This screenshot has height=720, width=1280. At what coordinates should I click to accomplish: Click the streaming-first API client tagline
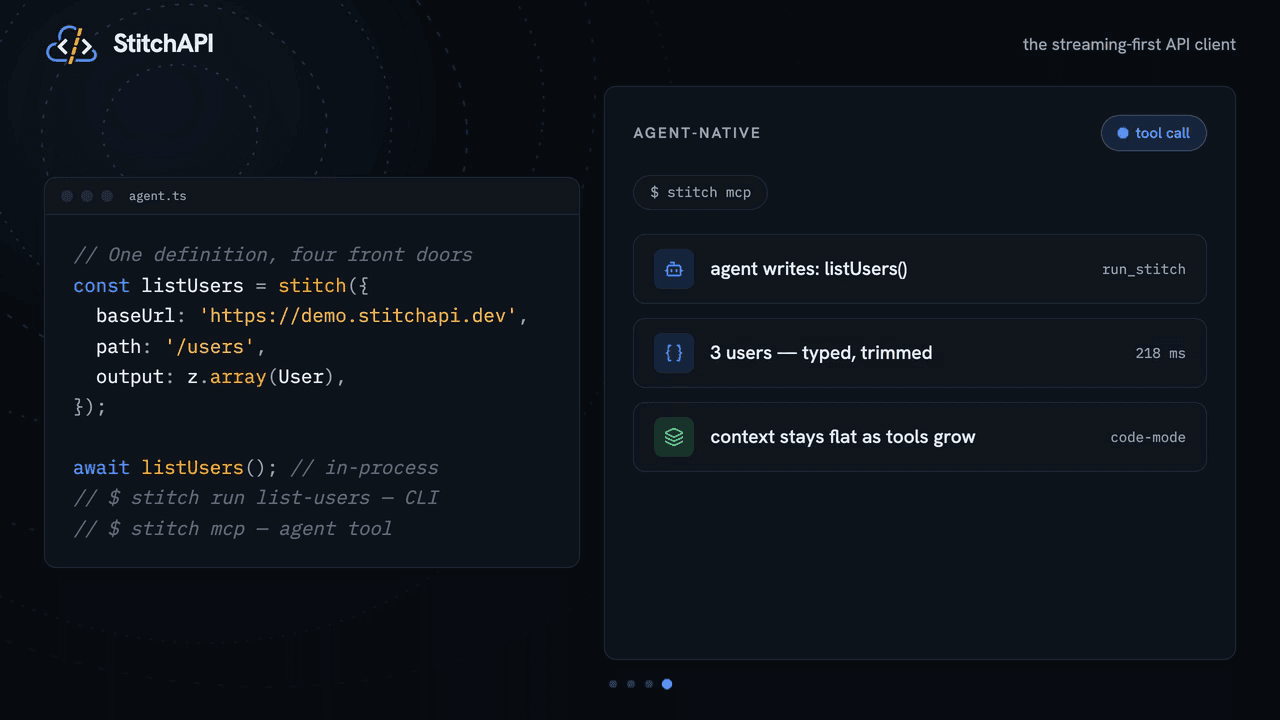point(1129,44)
